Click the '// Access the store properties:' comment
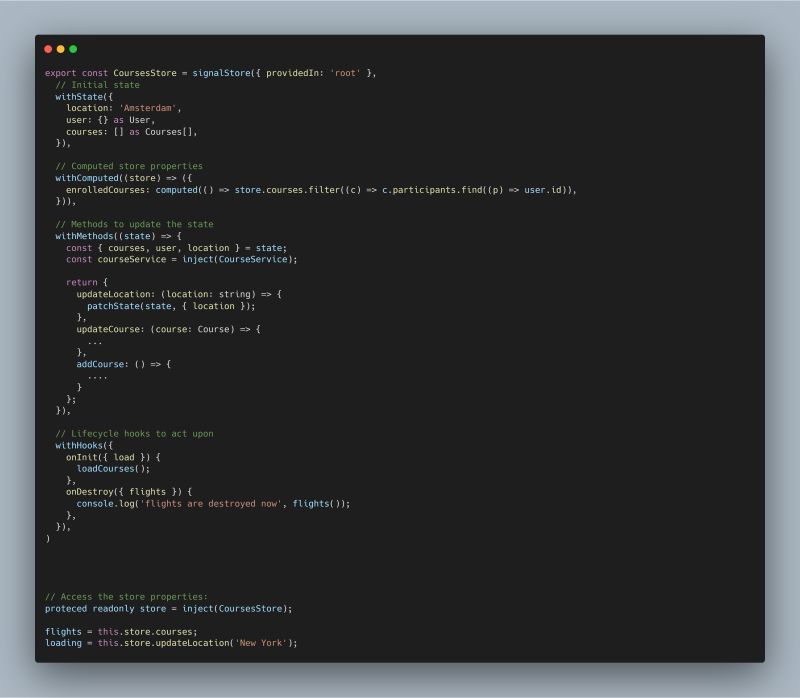This screenshot has width=800, height=698. pos(126,596)
